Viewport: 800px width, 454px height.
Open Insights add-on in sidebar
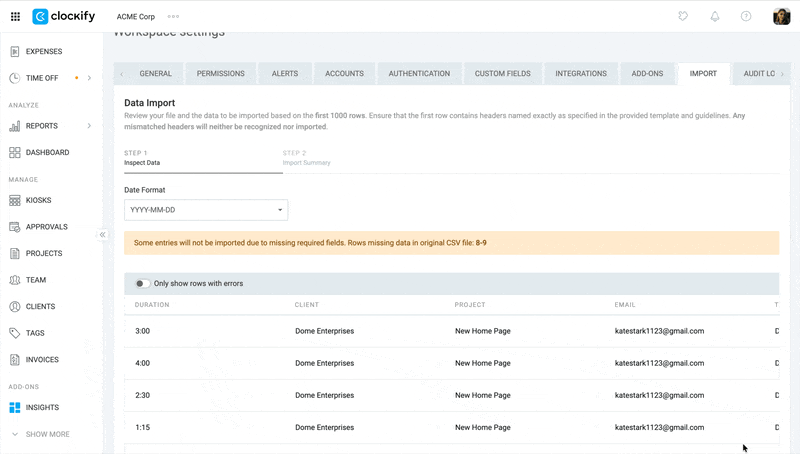[x=42, y=408]
